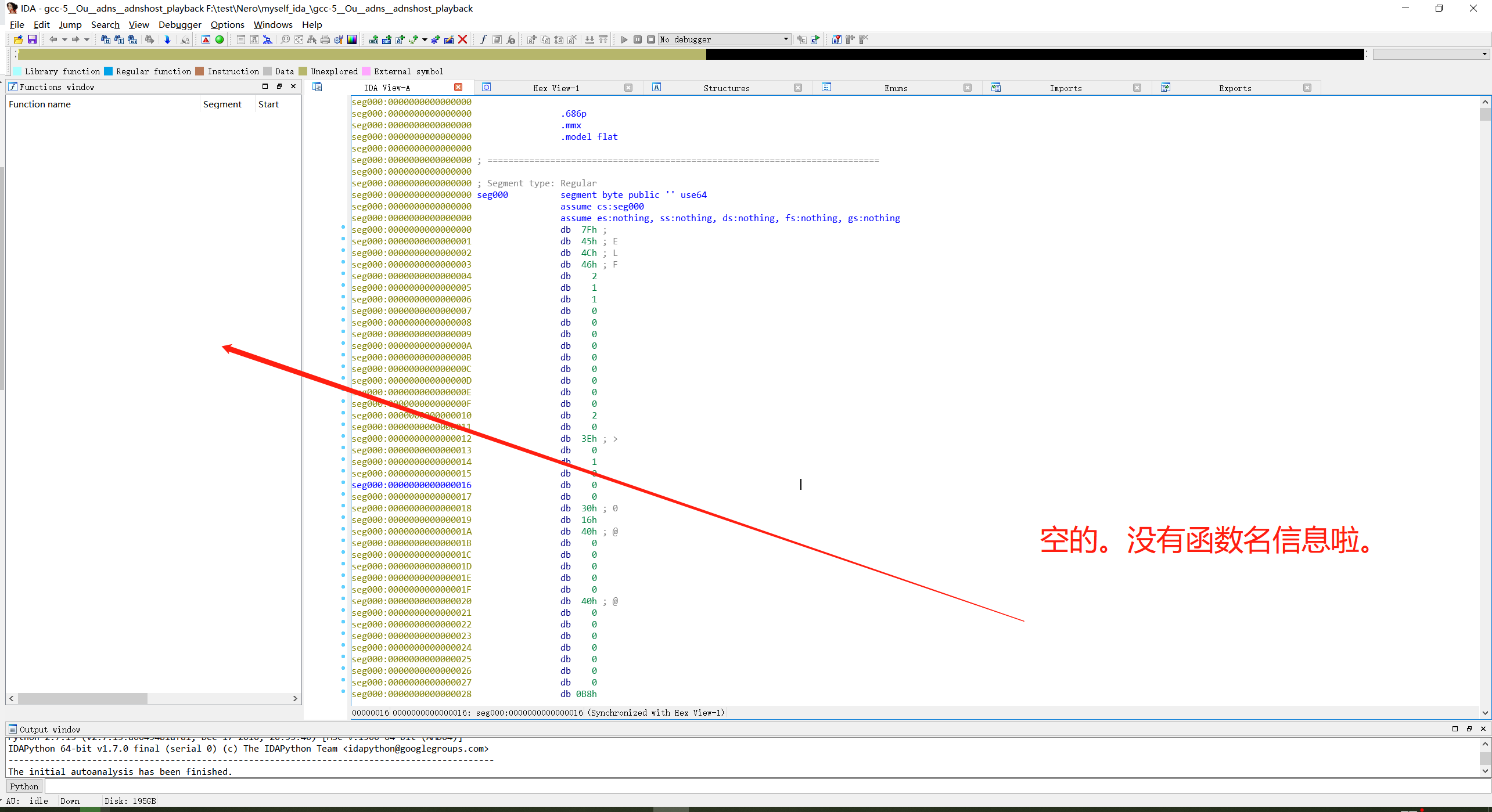Open the jump forward history dropdown arrow
The width and height of the screenshot is (1492, 812).
87,39
